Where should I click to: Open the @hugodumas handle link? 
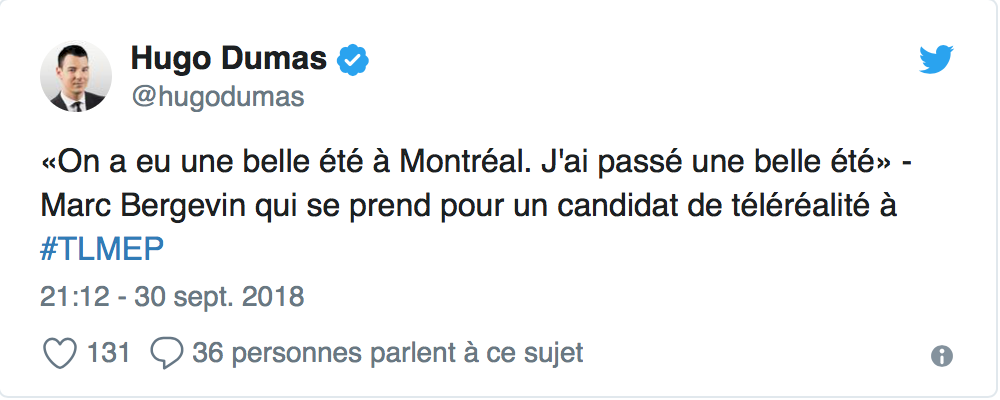coord(217,97)
